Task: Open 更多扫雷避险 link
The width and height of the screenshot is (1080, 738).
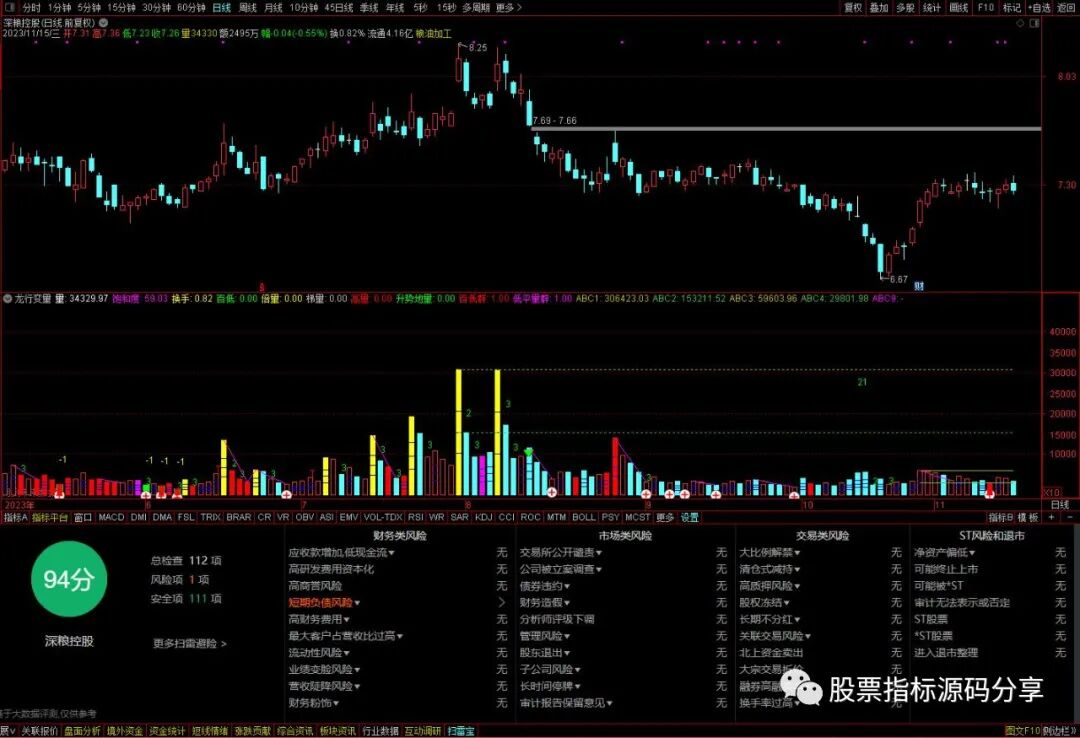Action: click(x=189, y=644)
